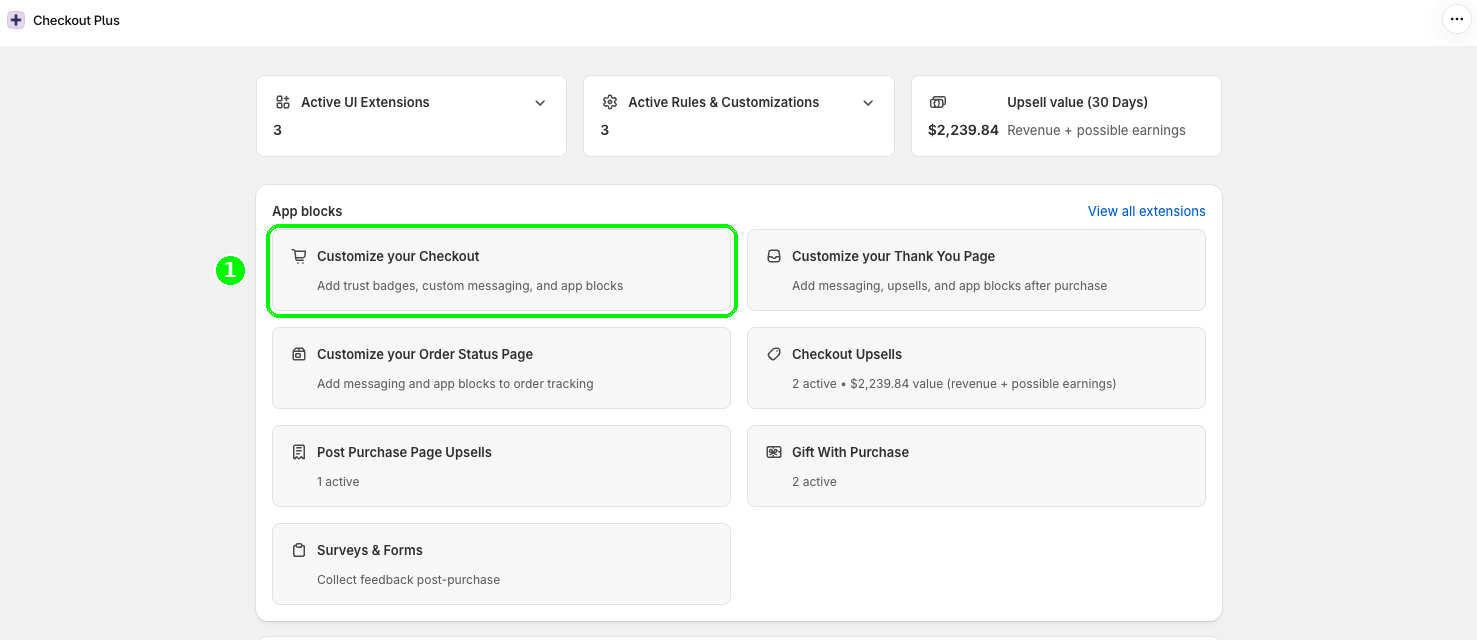Click the Checkout Plus app logo icon
Screen dimensions: 1477x640
coord(16,20)
